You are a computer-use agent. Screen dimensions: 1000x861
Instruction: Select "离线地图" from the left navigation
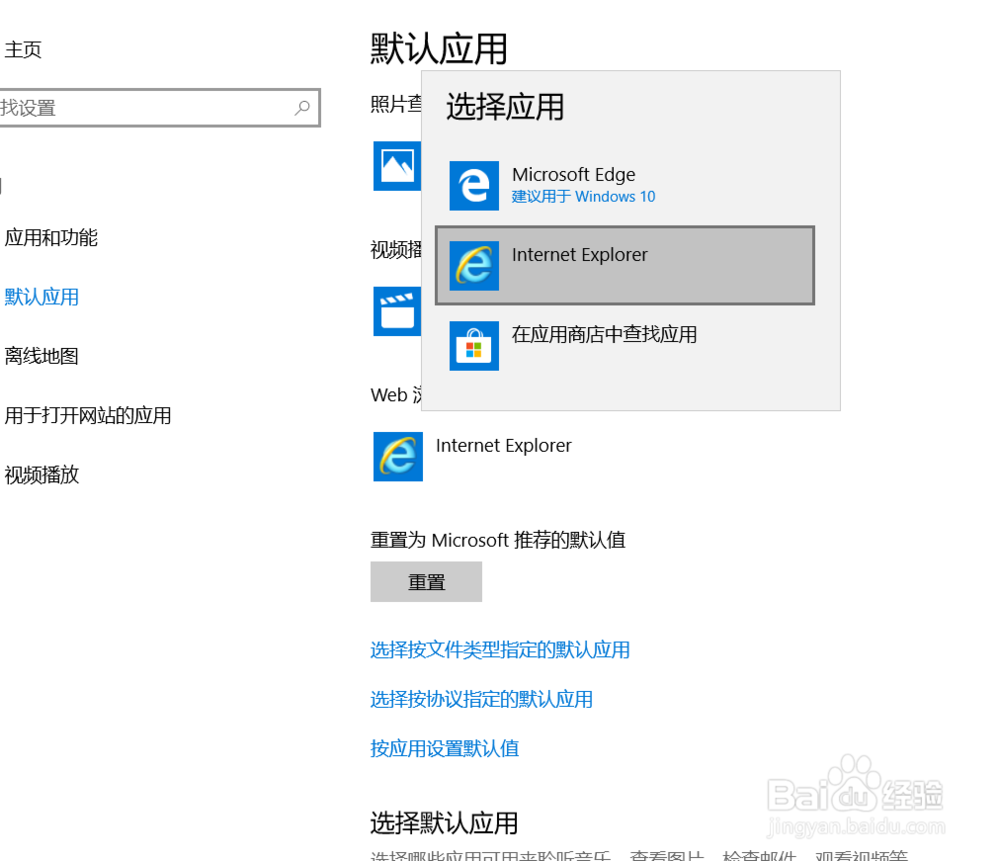click(x=41, y=356)
